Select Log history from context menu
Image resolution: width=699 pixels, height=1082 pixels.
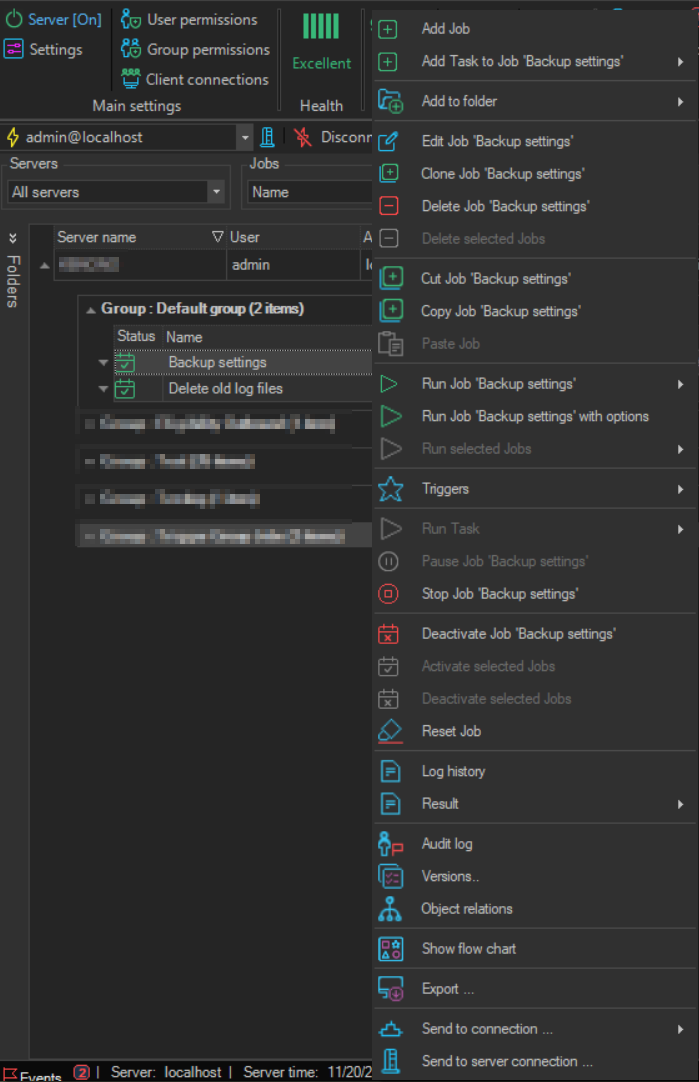pyautogui.click(x=453, y=771)
